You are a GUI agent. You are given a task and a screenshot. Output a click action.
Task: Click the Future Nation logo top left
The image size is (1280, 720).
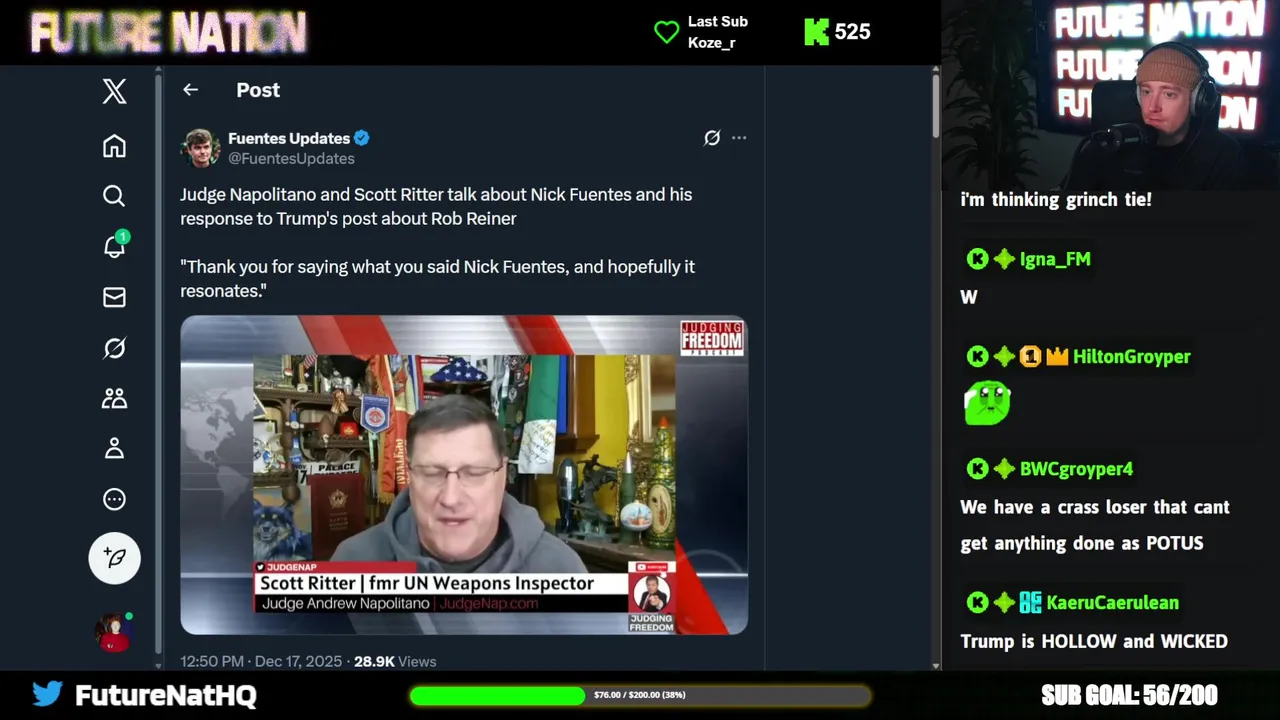(168, 32)
